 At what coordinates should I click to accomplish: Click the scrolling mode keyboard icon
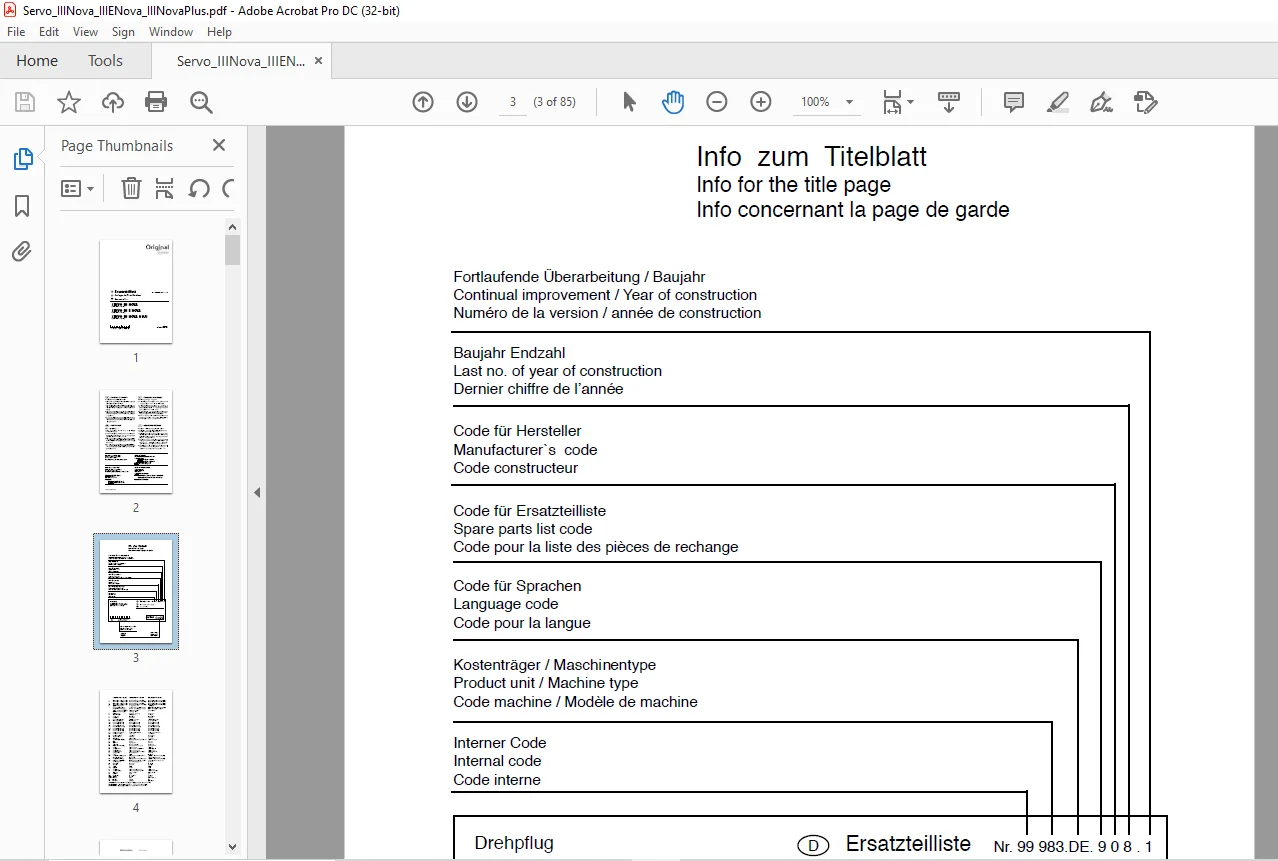(x=949, y=102)
